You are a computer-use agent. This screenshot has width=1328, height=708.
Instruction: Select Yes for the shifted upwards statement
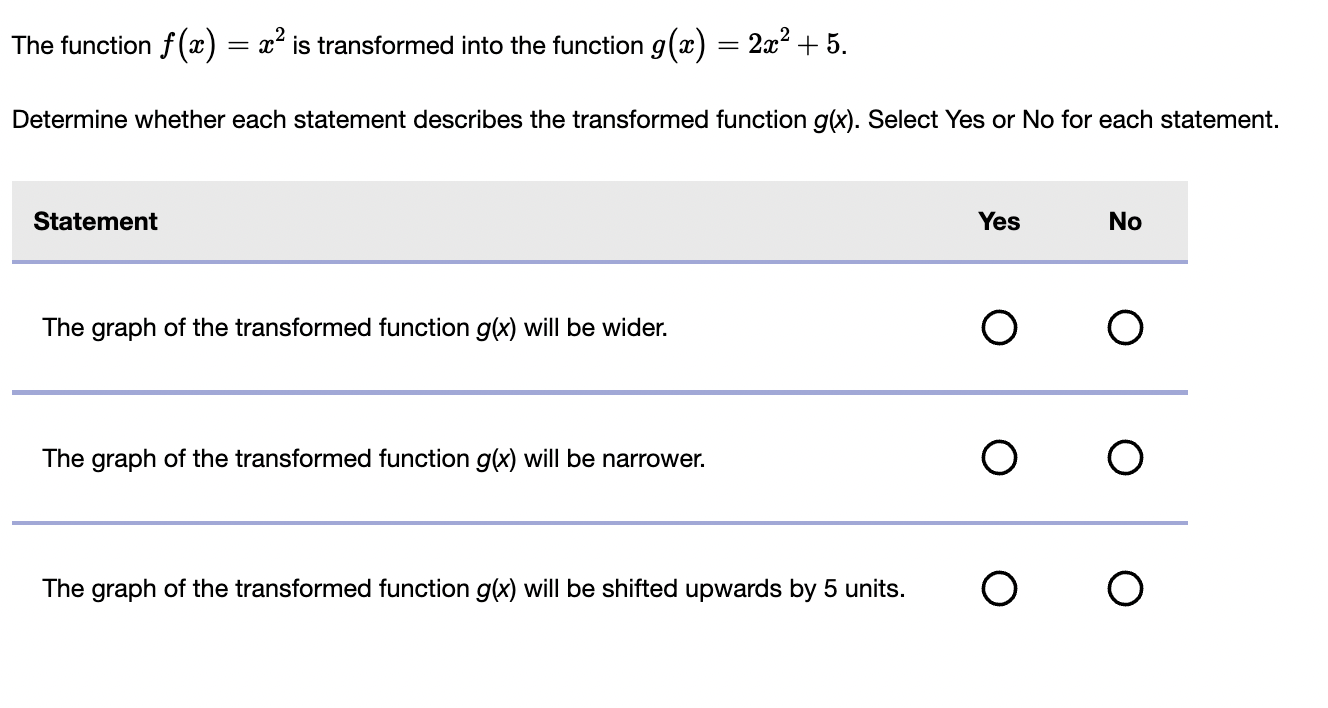click(x=999, y=589)
